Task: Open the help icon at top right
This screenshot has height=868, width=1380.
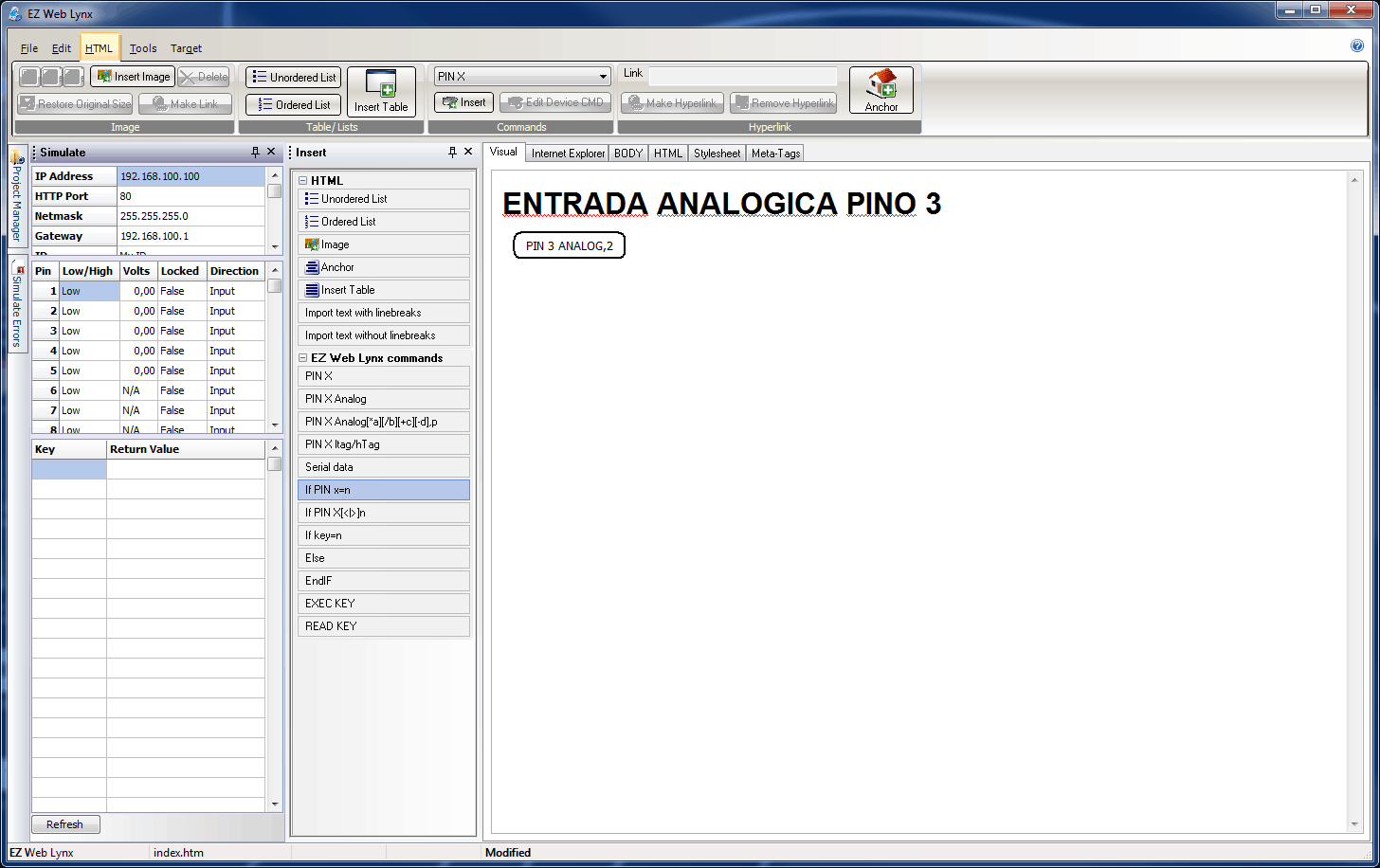Action: click(1356, 45)
